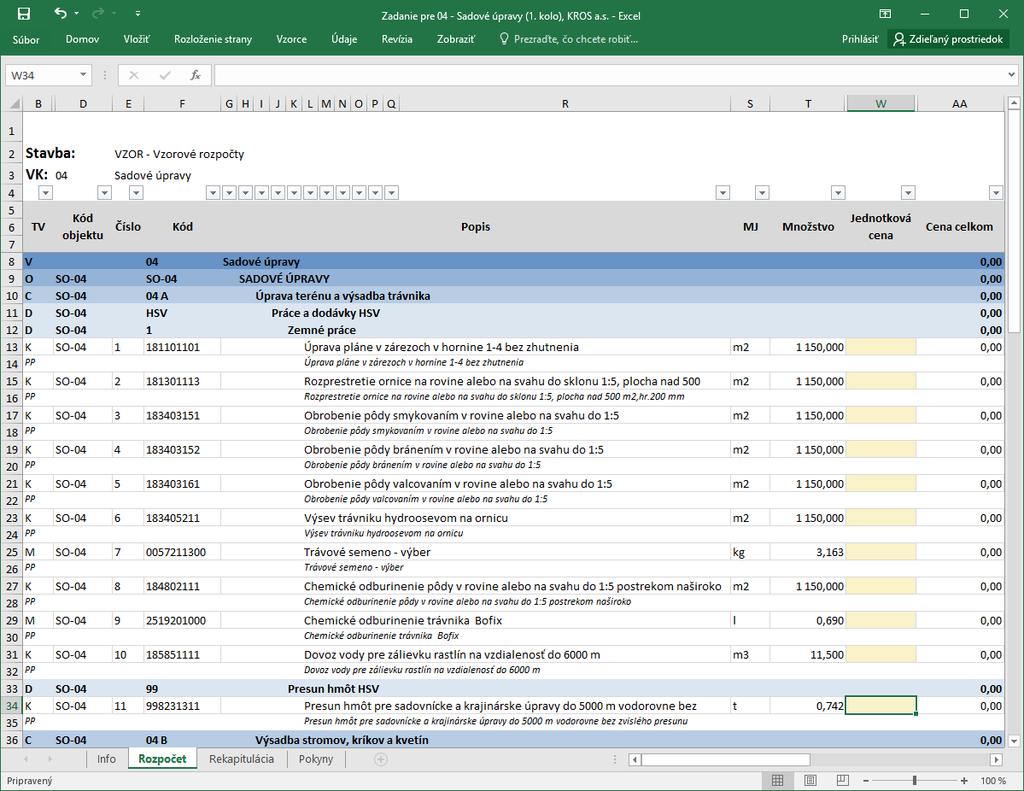Click the previous sheet navigation arrow

pos(26,759)
